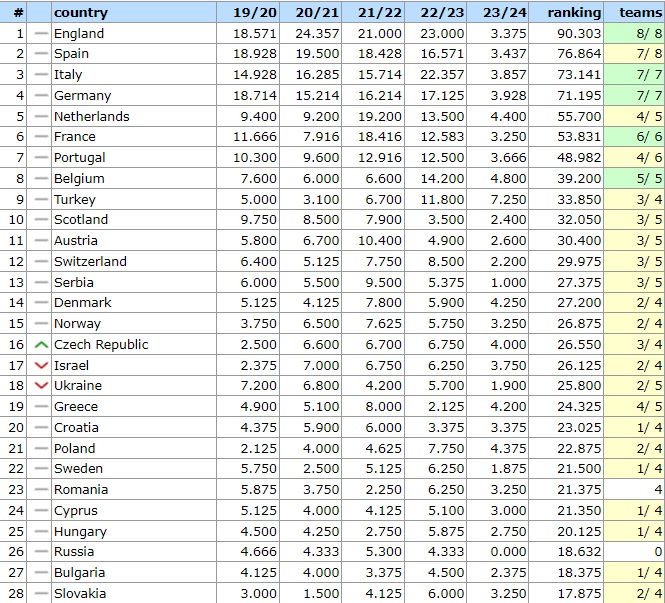665x603 pixels.
Task: Click Austria's 21/22 value 10.400
Action: coord(380,241)
